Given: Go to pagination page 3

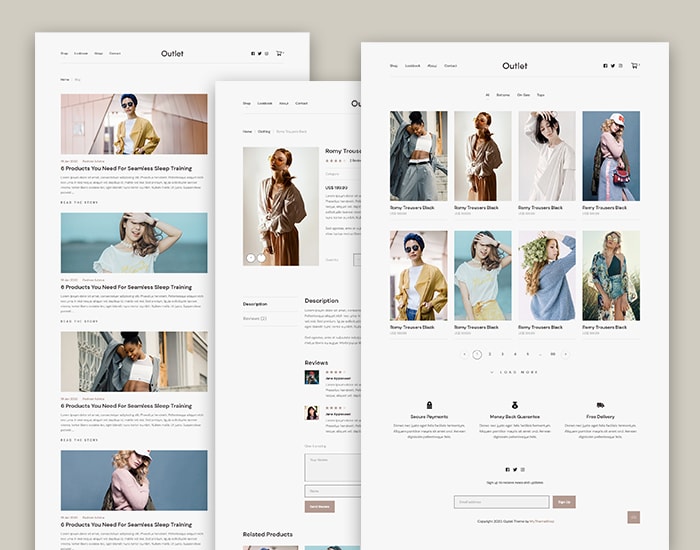Looking at the screenshot, I should pyautogui.click(x=502, y=354).
